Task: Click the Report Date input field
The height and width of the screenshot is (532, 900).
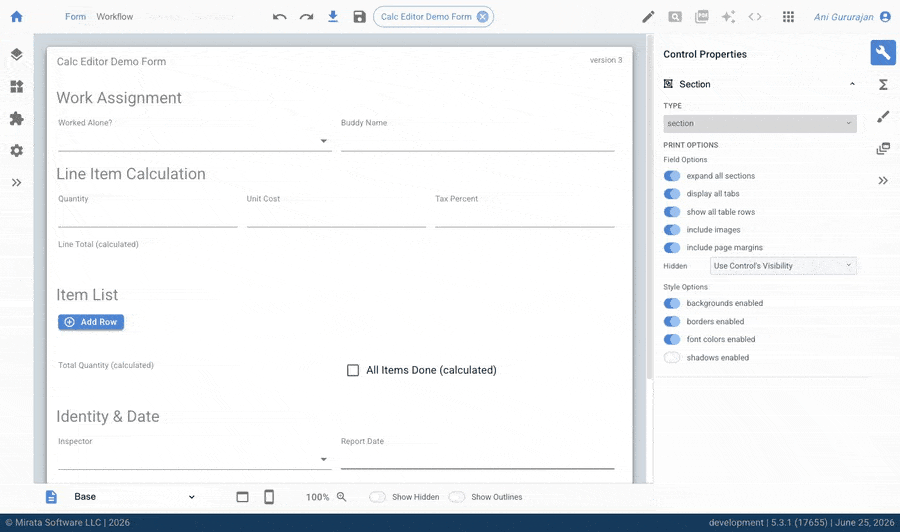Action: coord(478,459)
